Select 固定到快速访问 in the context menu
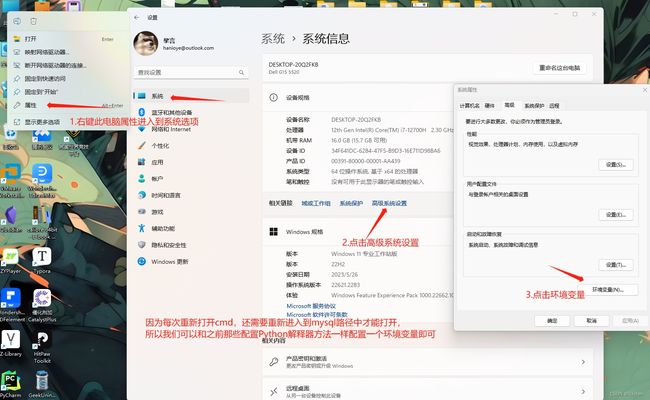This screenshot has width=650, height=400. coord(66,79)
